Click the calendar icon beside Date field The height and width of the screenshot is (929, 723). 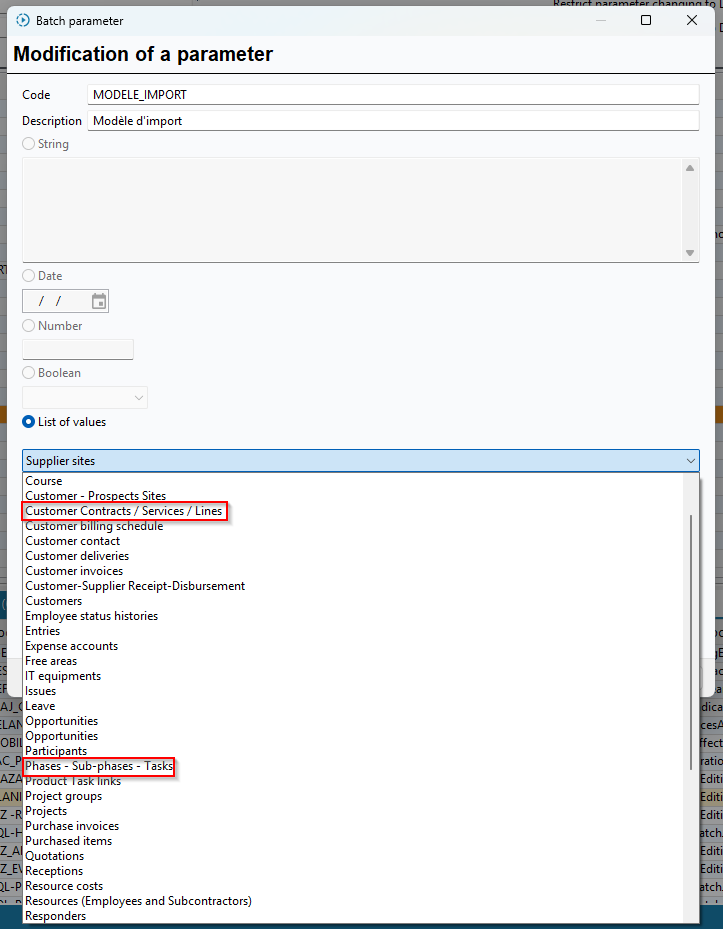click(x=98, y=301)
